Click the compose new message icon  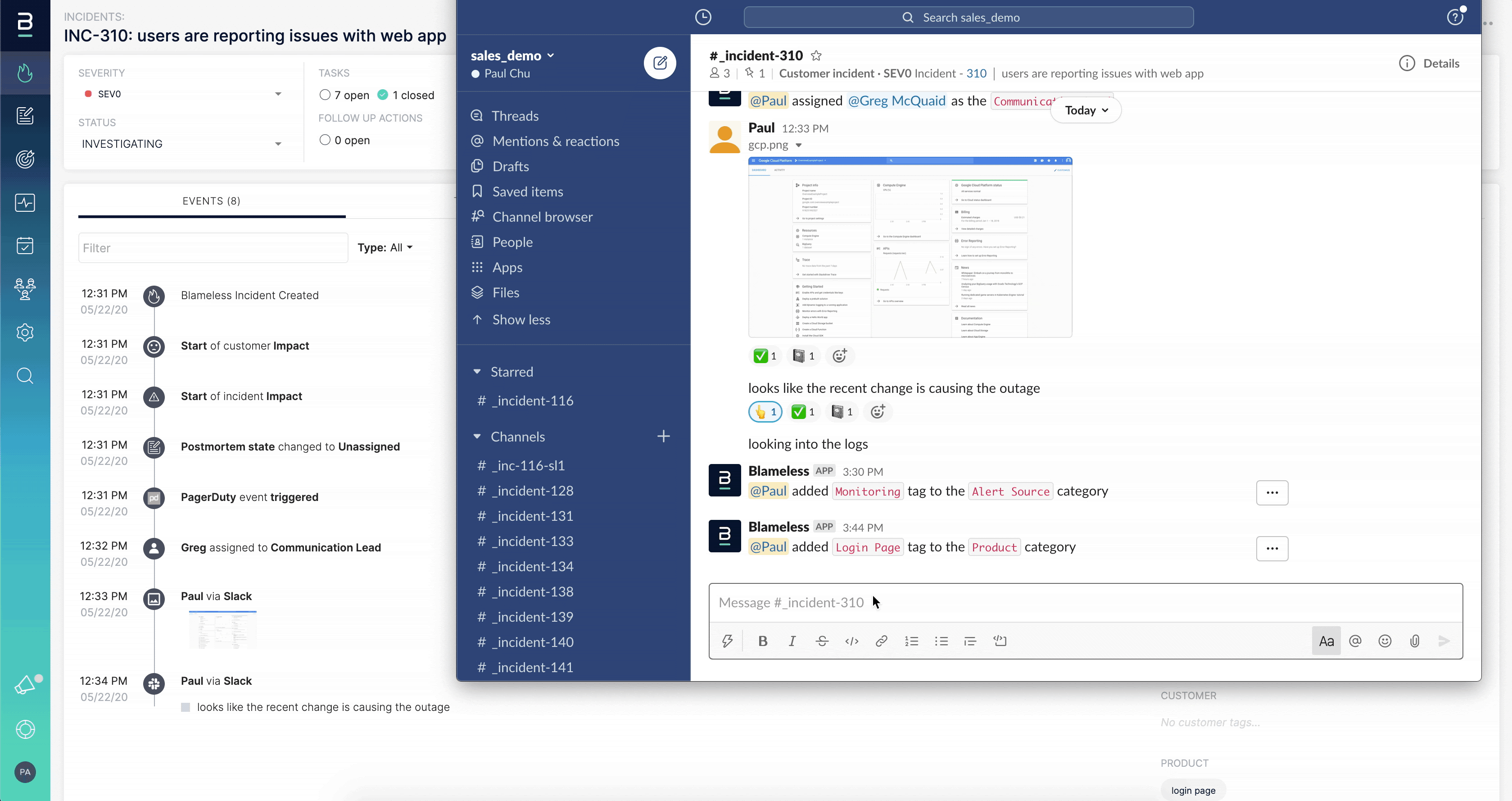tap(660, 63)
